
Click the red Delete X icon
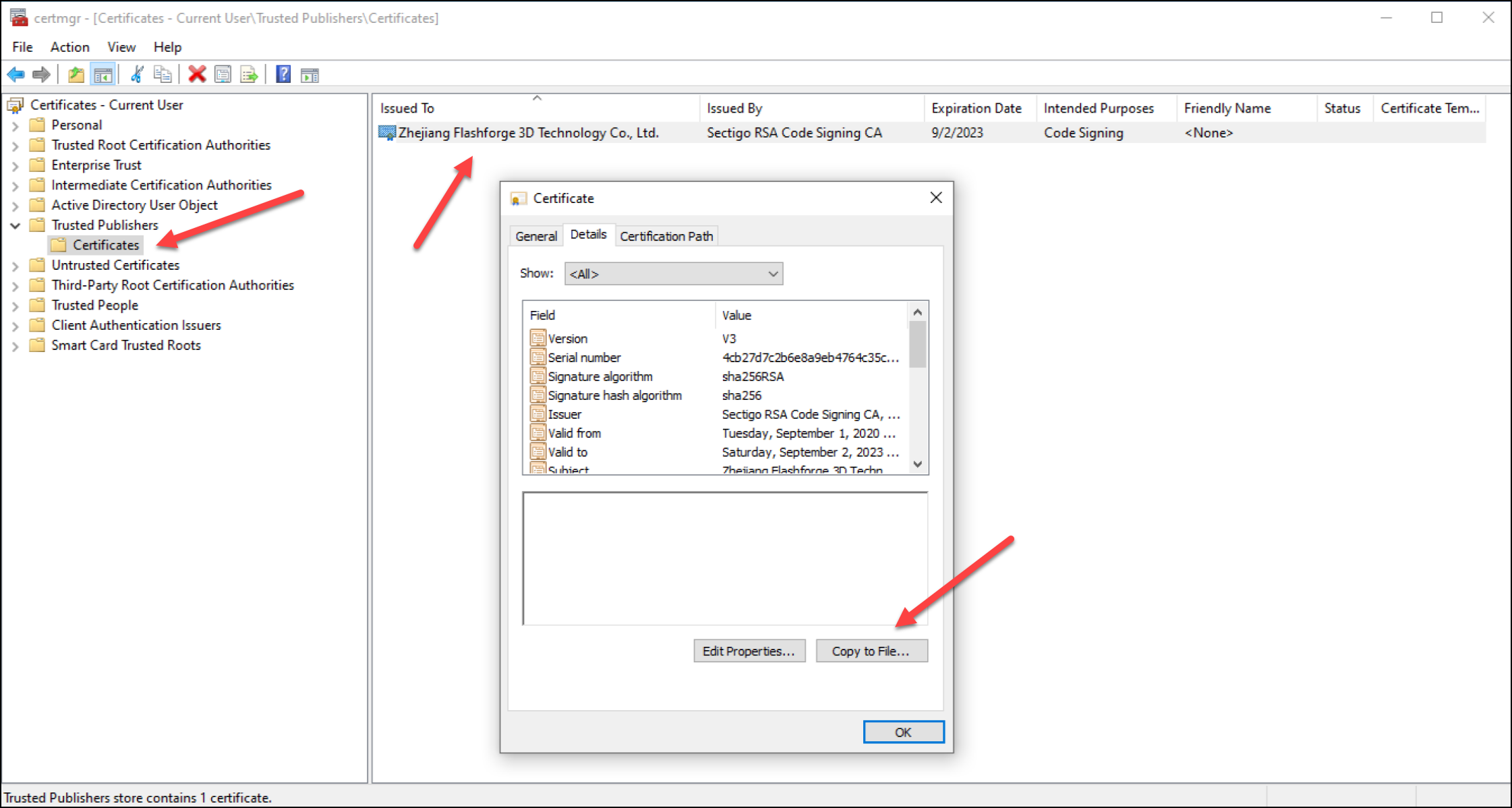click(197, 74)
